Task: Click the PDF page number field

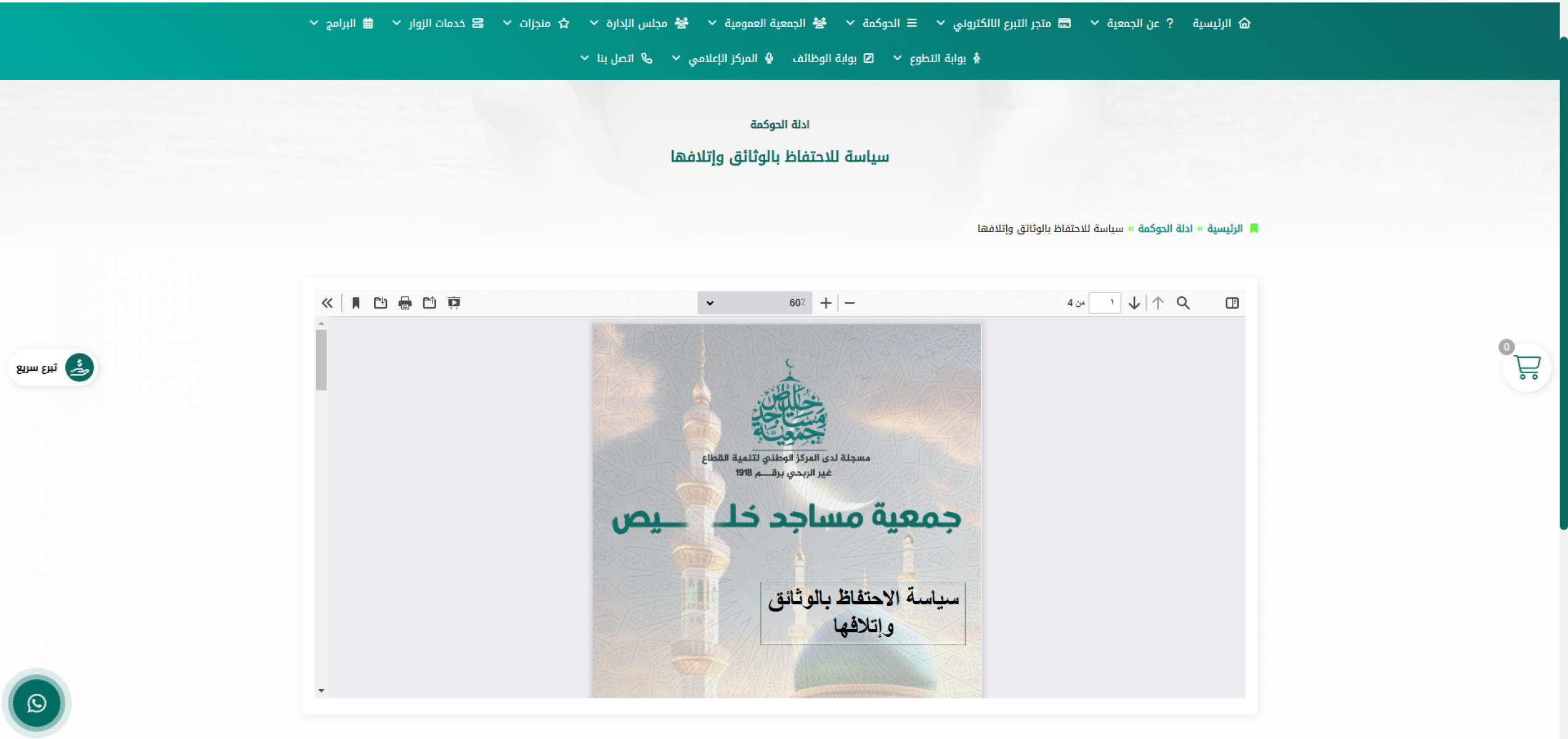Action: [x=1105, y=303]
